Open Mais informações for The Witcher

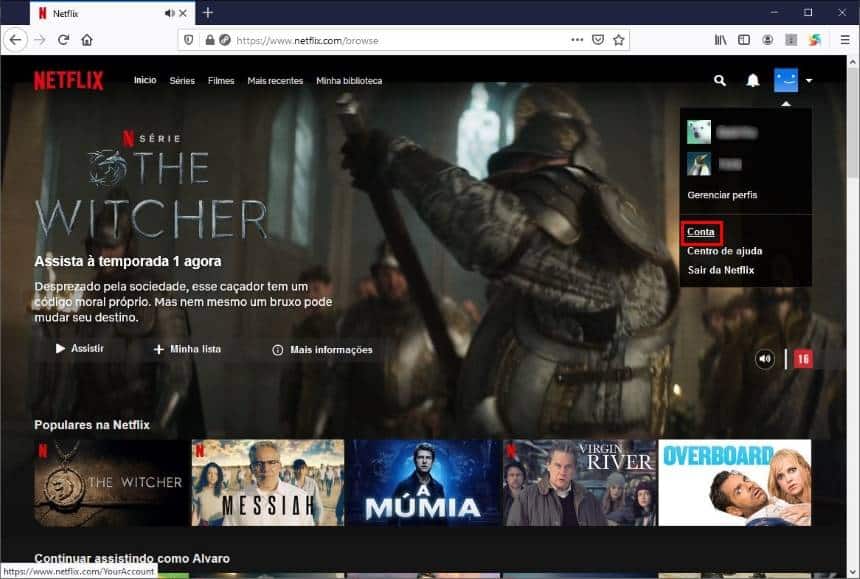click(322, 350)
